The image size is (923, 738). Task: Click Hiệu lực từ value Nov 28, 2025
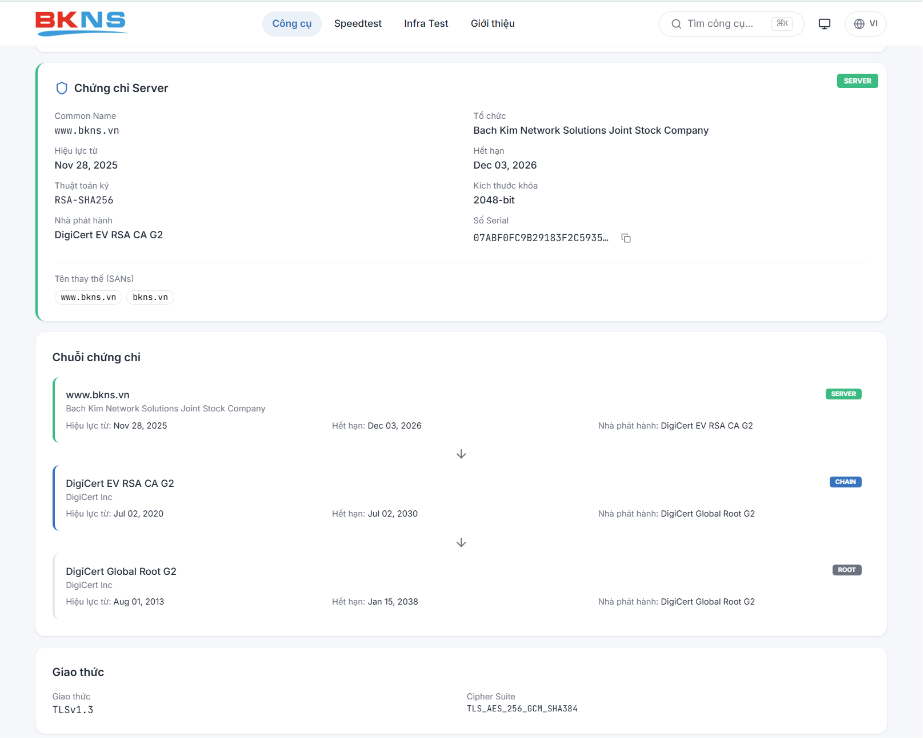[x=86, y=165]
